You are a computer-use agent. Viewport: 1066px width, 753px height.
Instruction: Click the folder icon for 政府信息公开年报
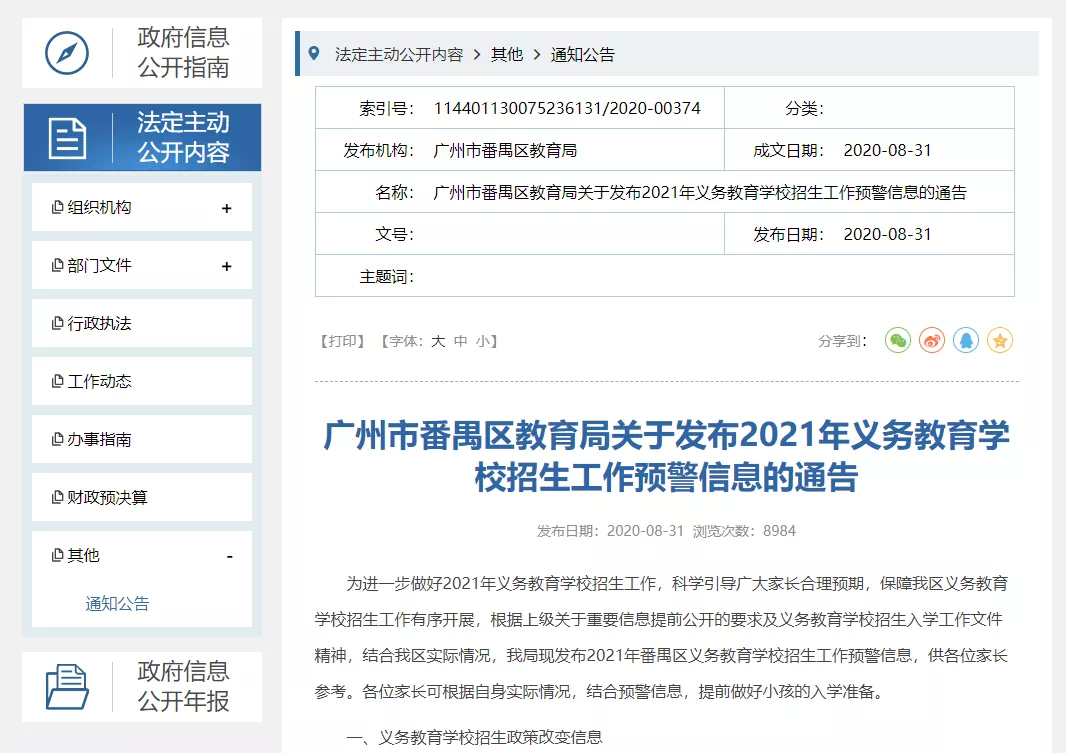(67, 687)
